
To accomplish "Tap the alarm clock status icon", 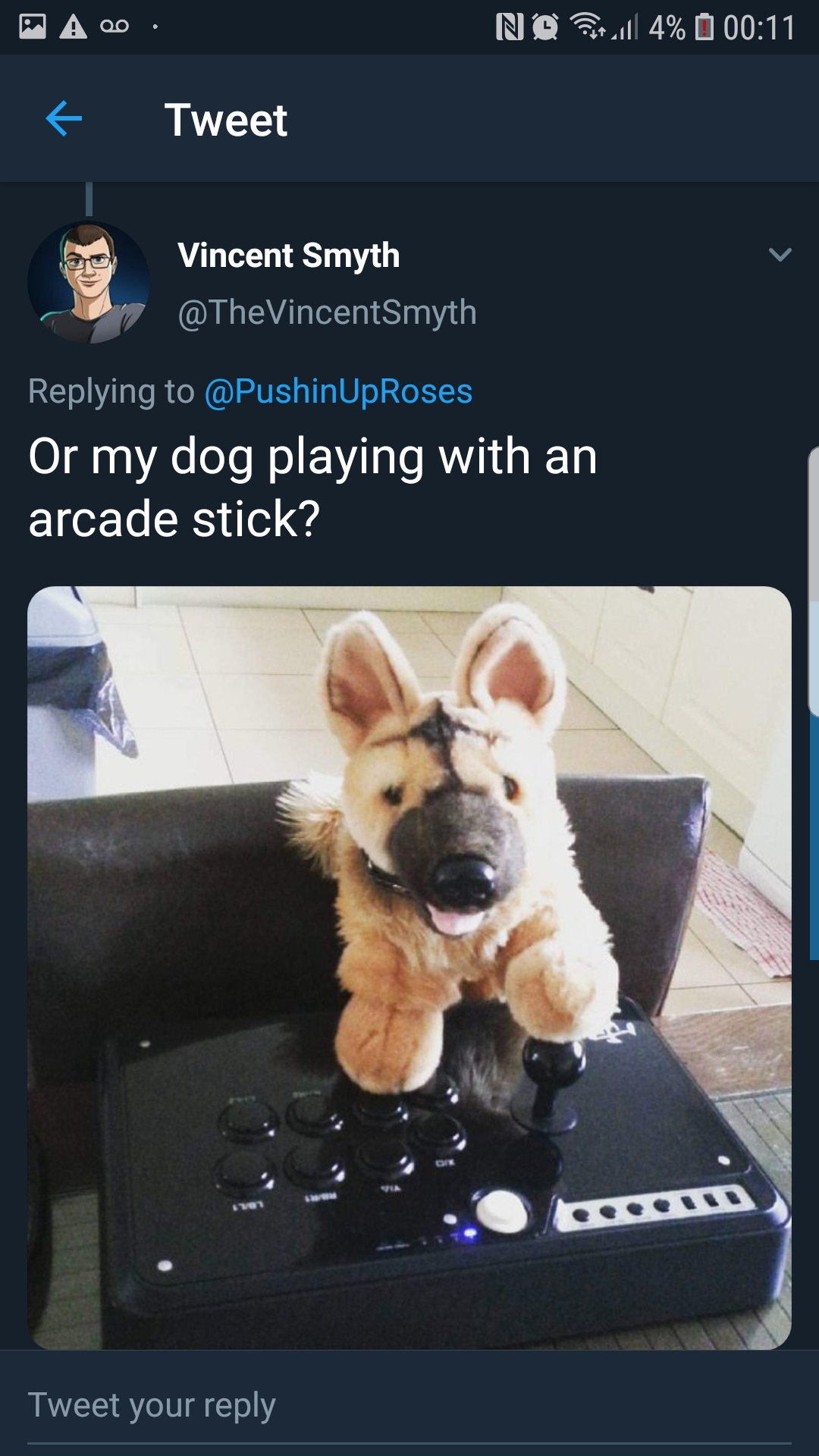I will click(545, 27).
